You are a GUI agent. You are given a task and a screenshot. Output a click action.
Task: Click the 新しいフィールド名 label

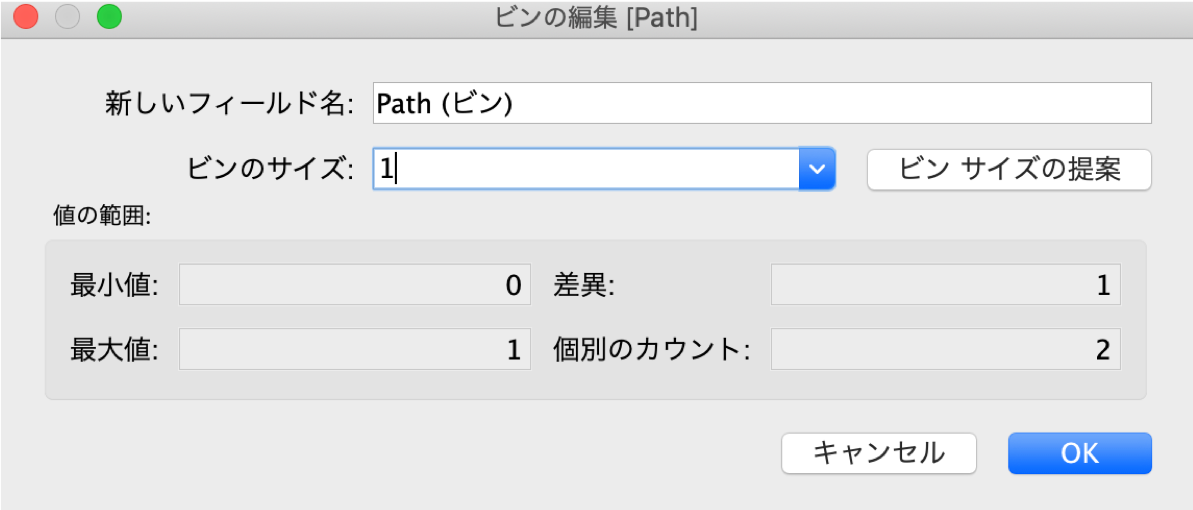pyautogui.click(x=230, y=104)
